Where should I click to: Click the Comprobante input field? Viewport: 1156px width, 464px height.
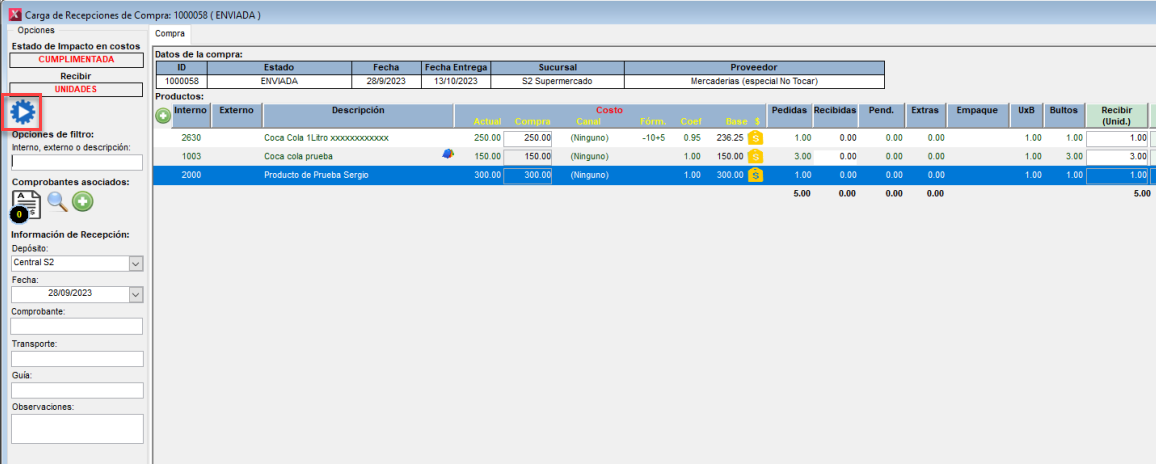76,327
